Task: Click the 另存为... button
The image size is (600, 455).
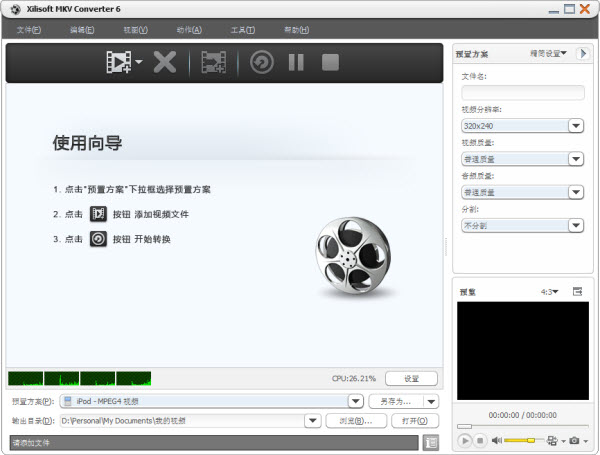Action: tap(396, 401)
